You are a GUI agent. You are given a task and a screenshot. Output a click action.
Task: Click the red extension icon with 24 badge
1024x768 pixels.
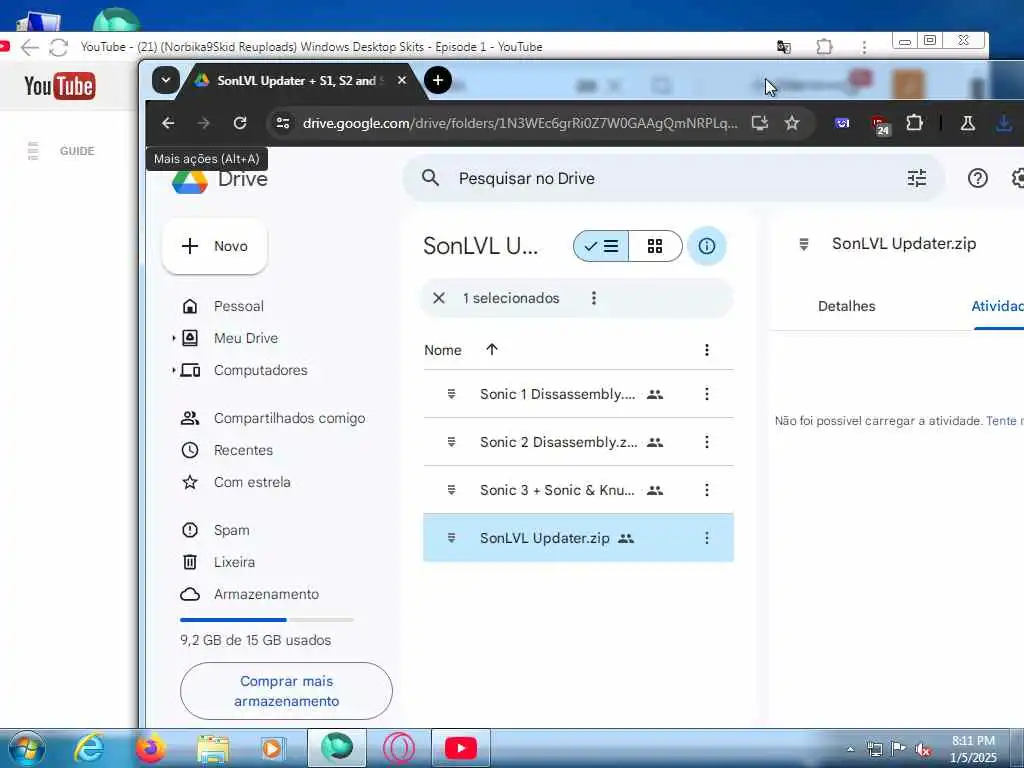pos(879,125)
